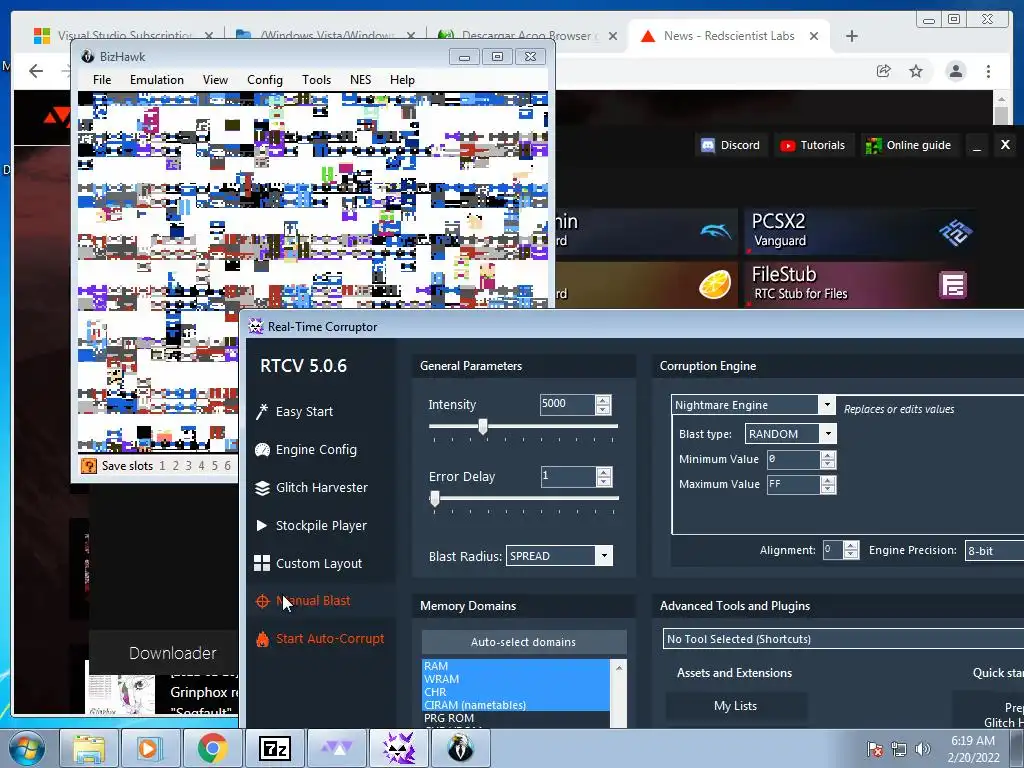Open Glitch Harvester panel

[312, 487]
